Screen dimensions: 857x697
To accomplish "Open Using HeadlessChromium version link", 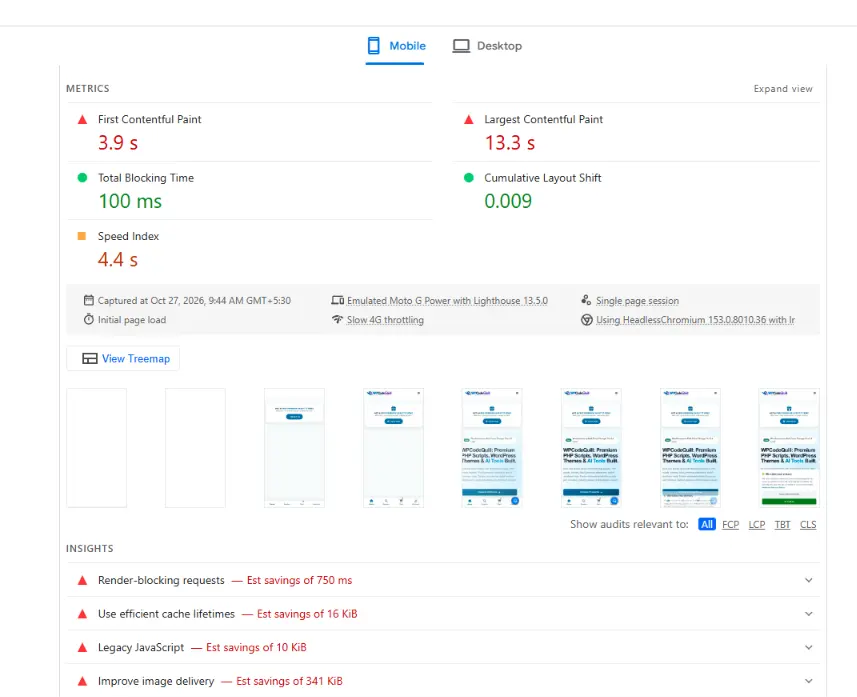I will (x=695, y=320).
